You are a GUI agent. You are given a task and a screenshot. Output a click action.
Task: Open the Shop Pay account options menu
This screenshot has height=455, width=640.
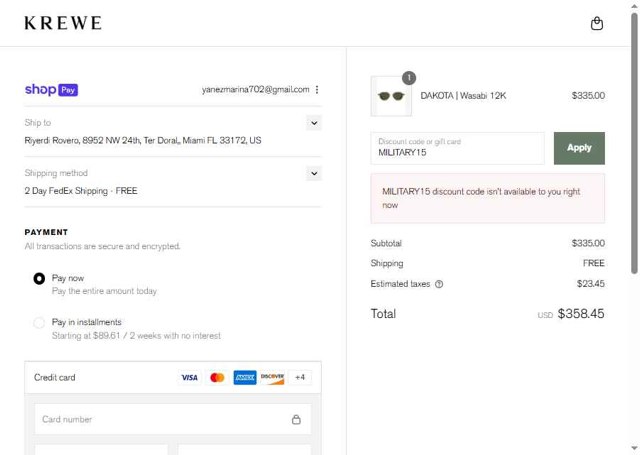[x=317, y=89]
